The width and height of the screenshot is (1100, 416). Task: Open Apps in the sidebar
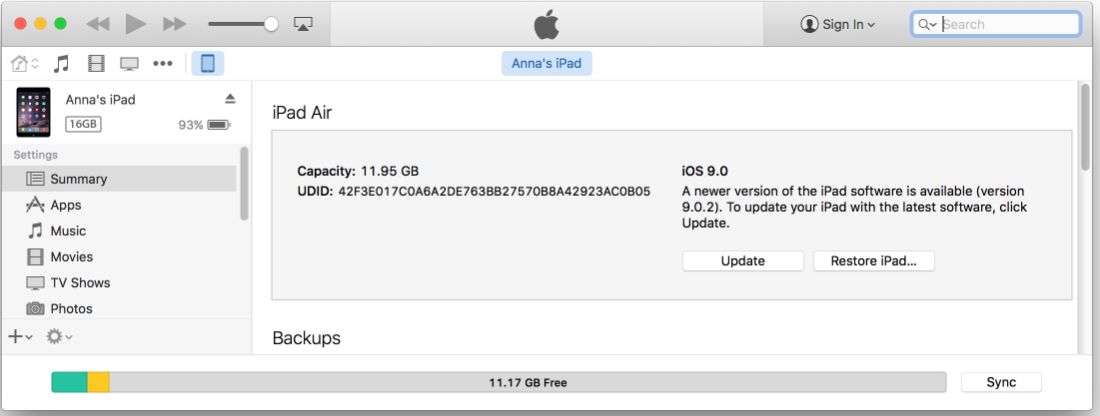119,205
